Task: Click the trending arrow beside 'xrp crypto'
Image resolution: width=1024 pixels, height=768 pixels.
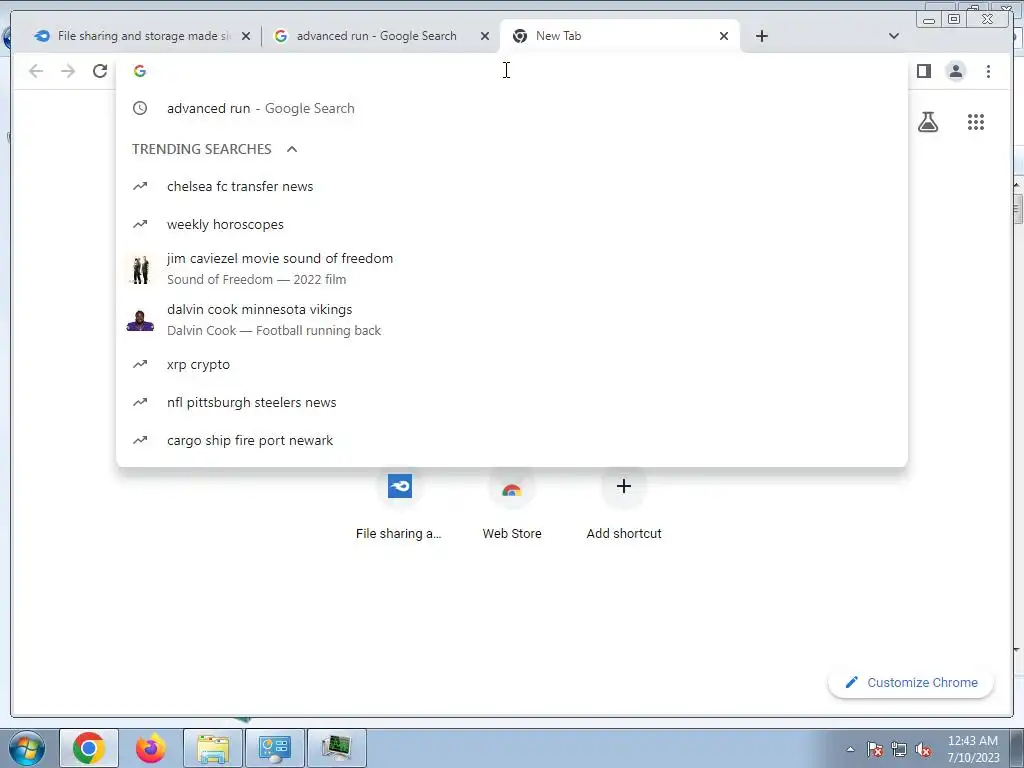Action: (x=140, y=364)
